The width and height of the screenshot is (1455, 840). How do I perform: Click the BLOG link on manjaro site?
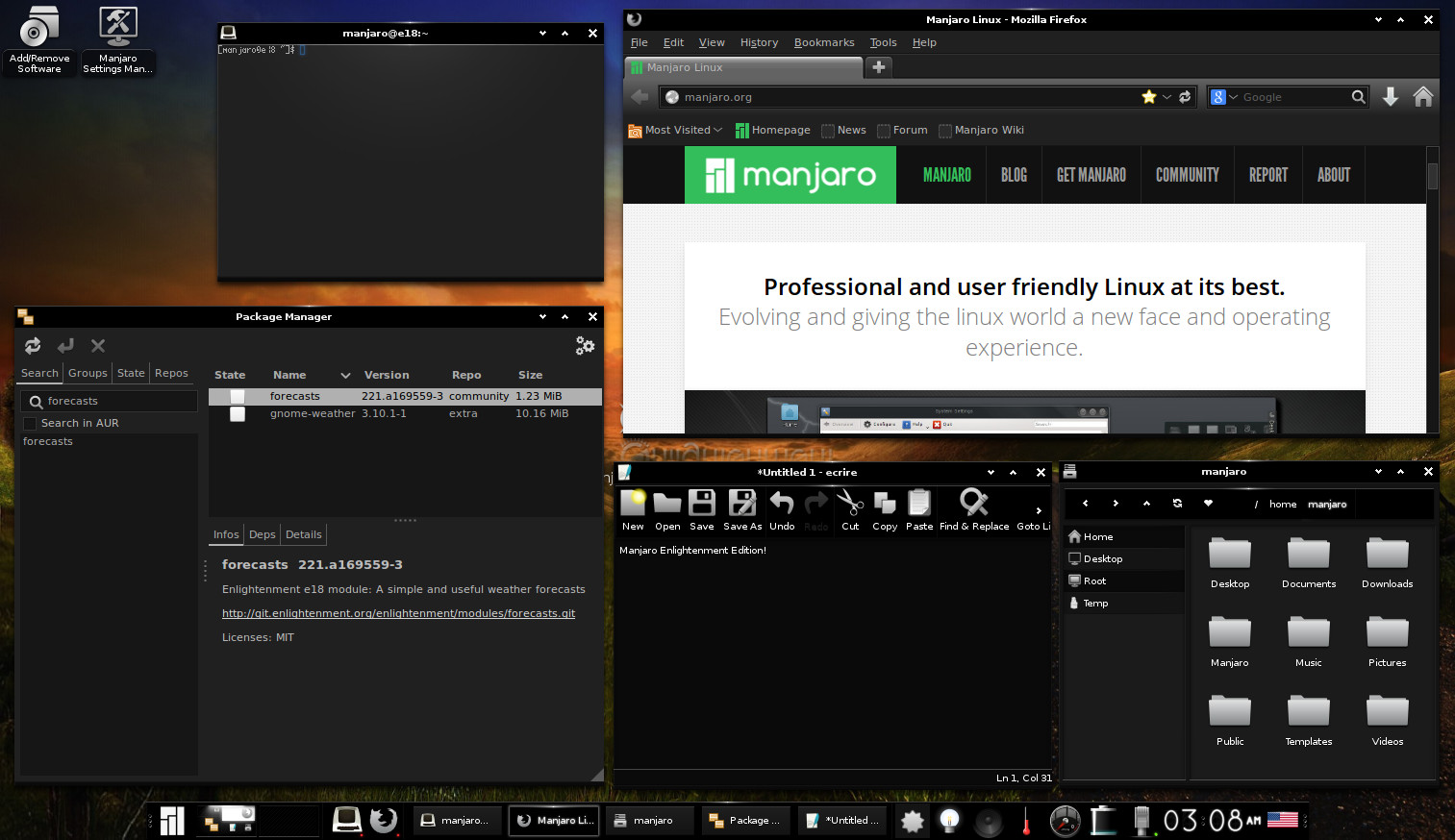click(1014, 175)
